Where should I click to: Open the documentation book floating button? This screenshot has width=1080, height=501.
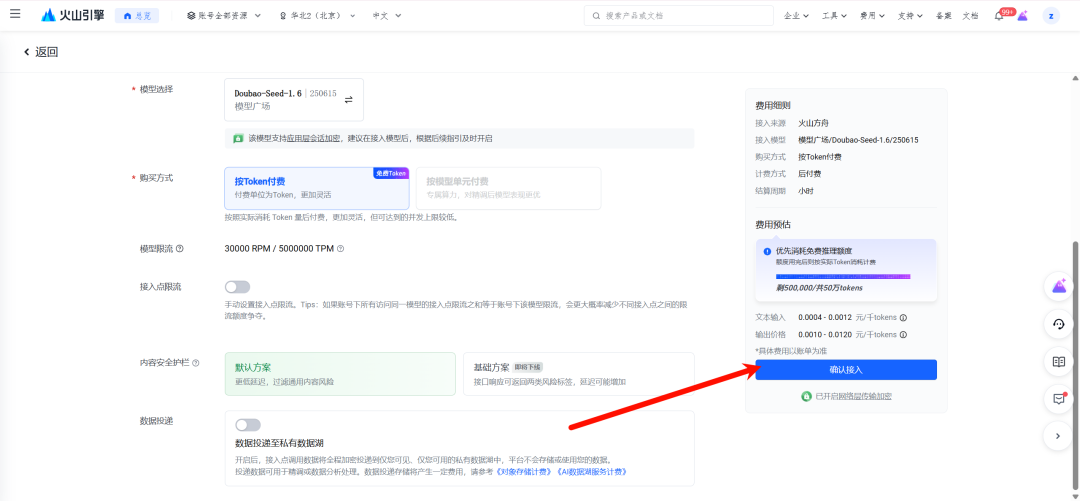click(x=1059, y=361)
